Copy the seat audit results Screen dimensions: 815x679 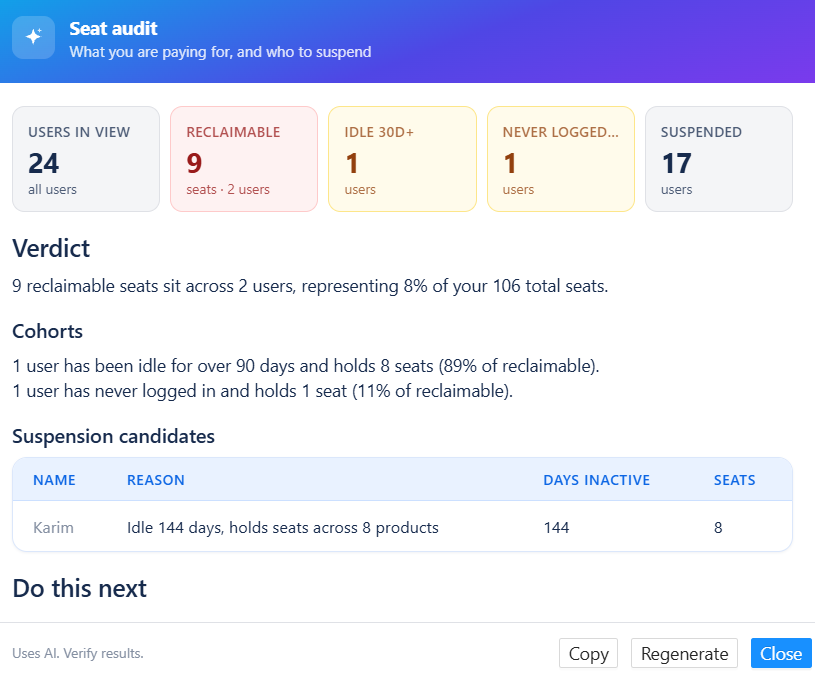coord(588,653)
